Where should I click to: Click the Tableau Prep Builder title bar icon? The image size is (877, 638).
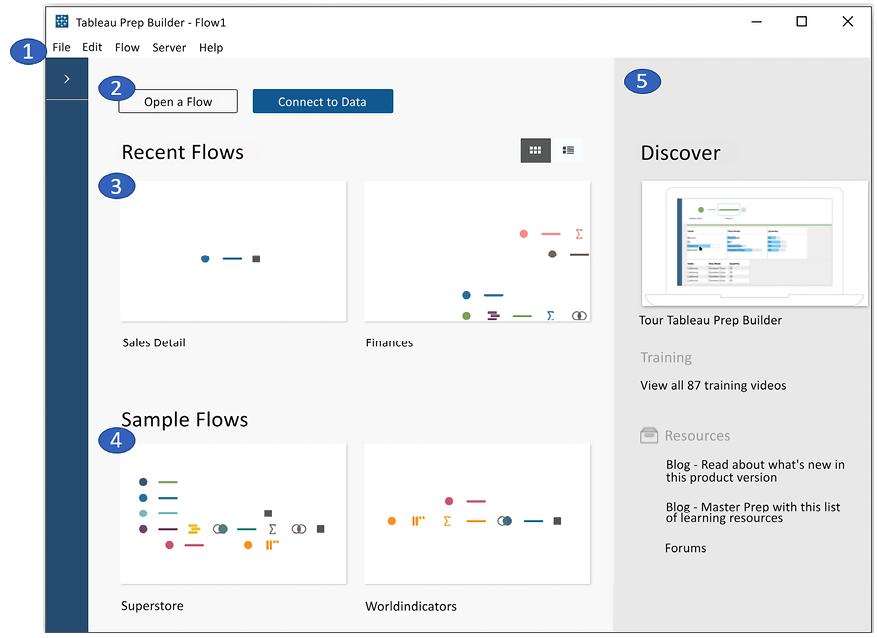(62, 22)
